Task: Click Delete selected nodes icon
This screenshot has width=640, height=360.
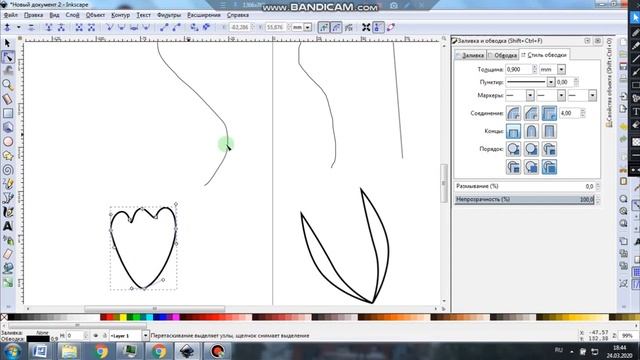Action: 31,27
